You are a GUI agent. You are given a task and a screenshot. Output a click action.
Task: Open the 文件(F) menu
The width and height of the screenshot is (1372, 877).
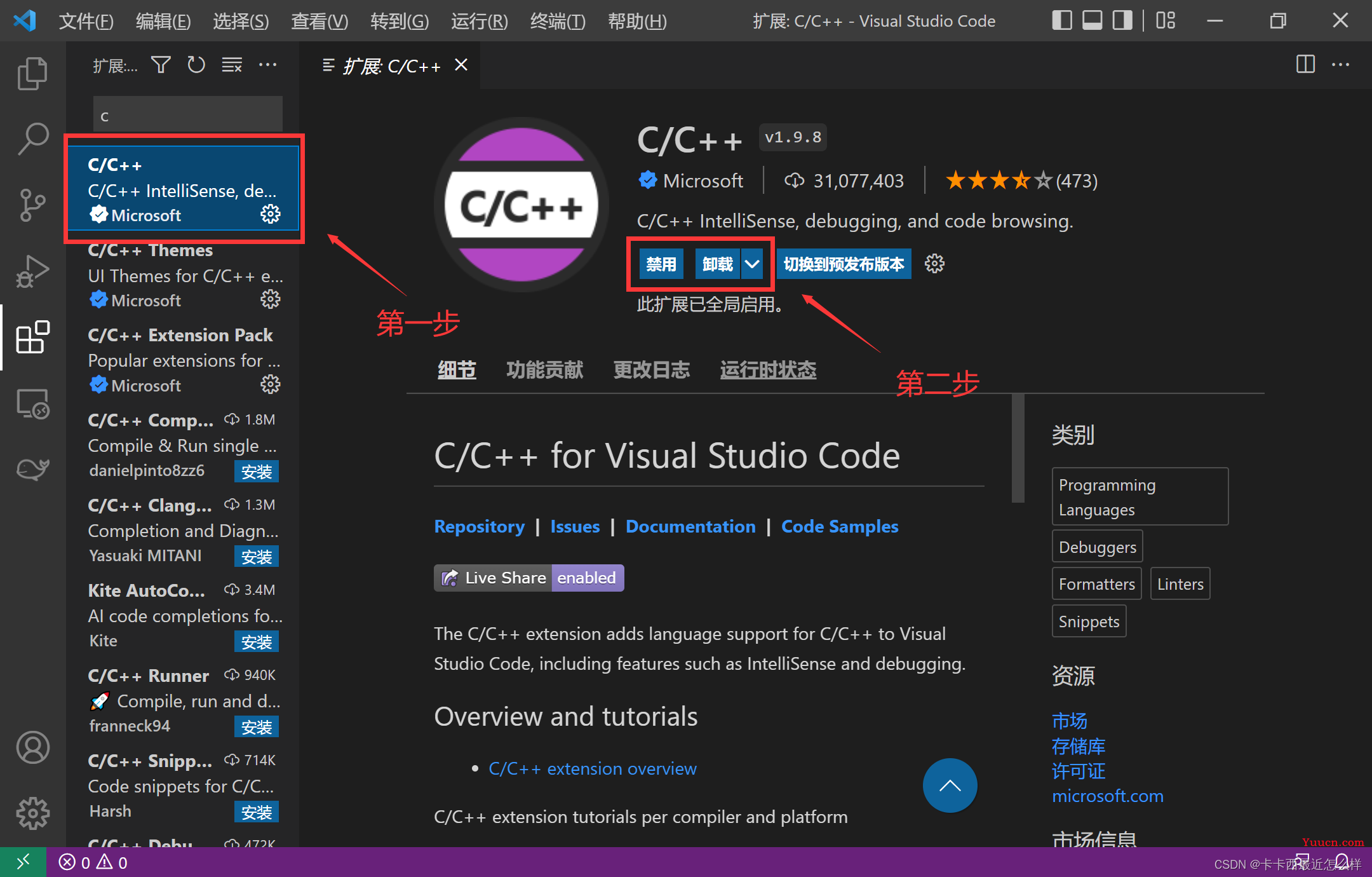pyautogui.click(x=86, y=21)
